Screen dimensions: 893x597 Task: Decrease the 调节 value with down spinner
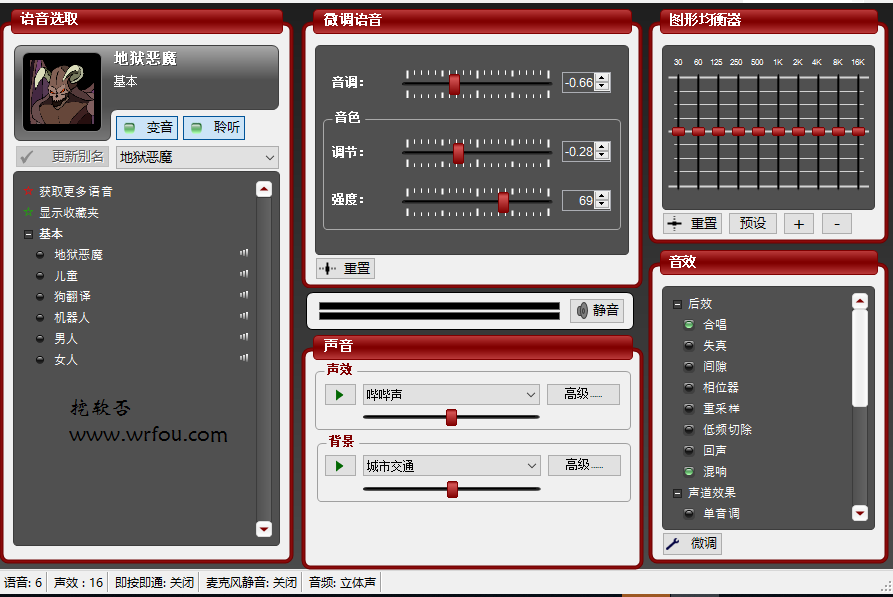tap(603, 156)
